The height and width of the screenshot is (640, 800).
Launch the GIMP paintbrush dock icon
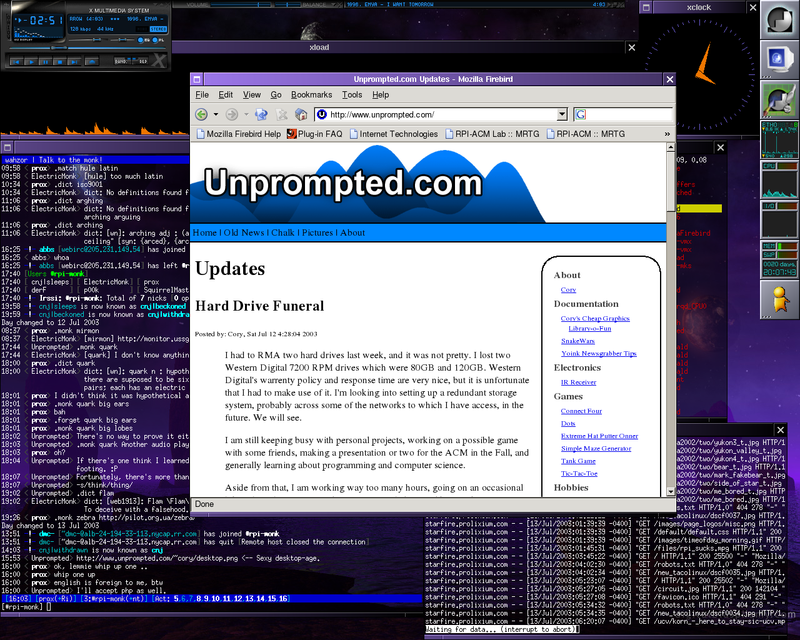(x=780, y=99)
